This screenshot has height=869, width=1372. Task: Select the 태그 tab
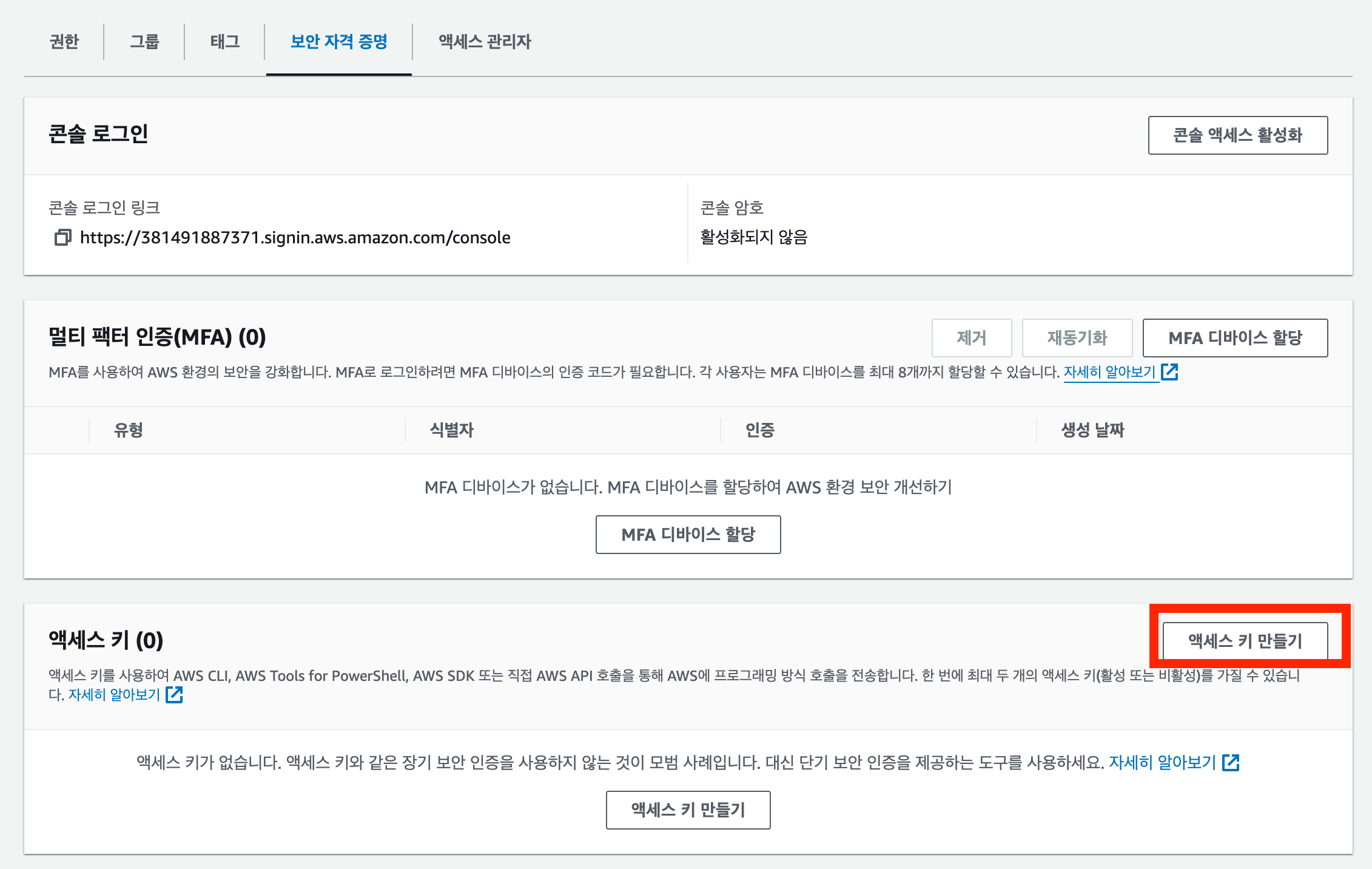[225, 41]
